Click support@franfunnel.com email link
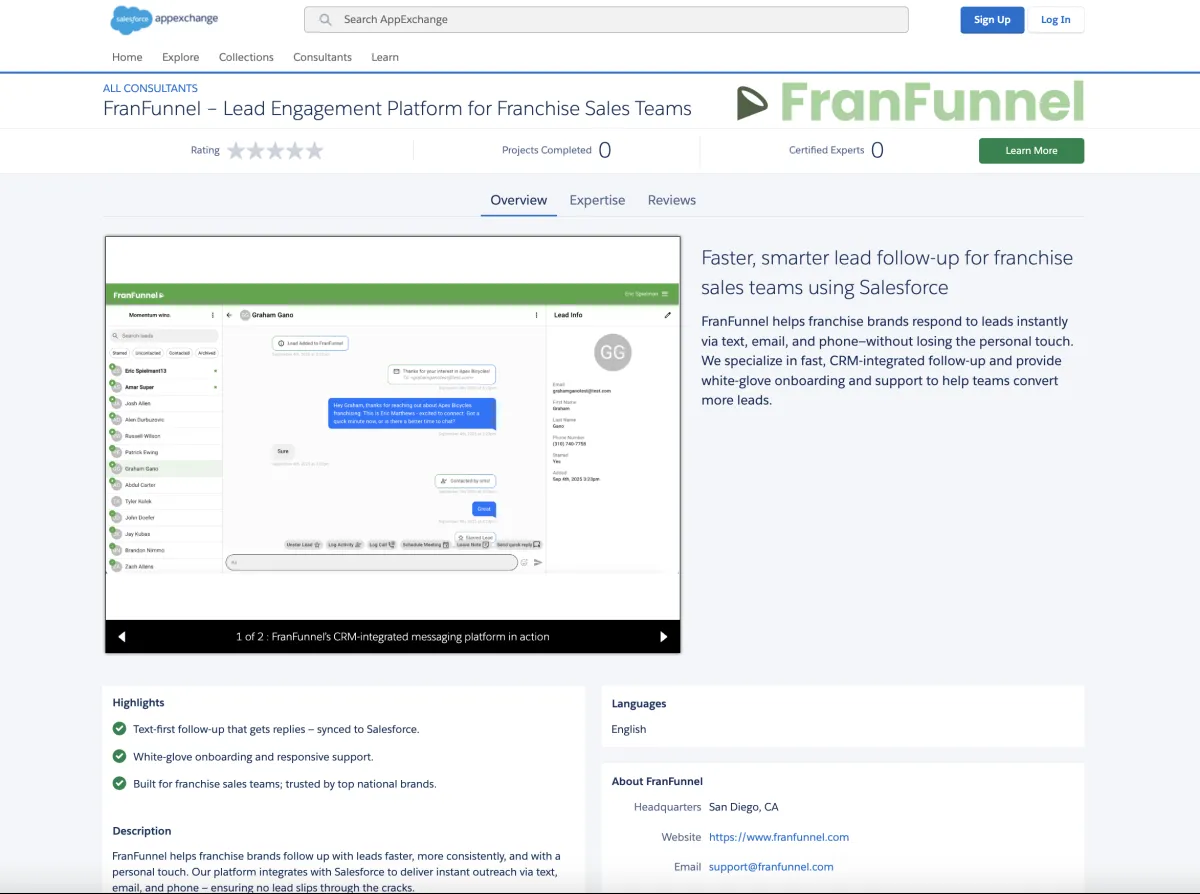Image resolution: width=1200 pixels, height=894 pixels. pyautogui.click(x=771, y=867)
